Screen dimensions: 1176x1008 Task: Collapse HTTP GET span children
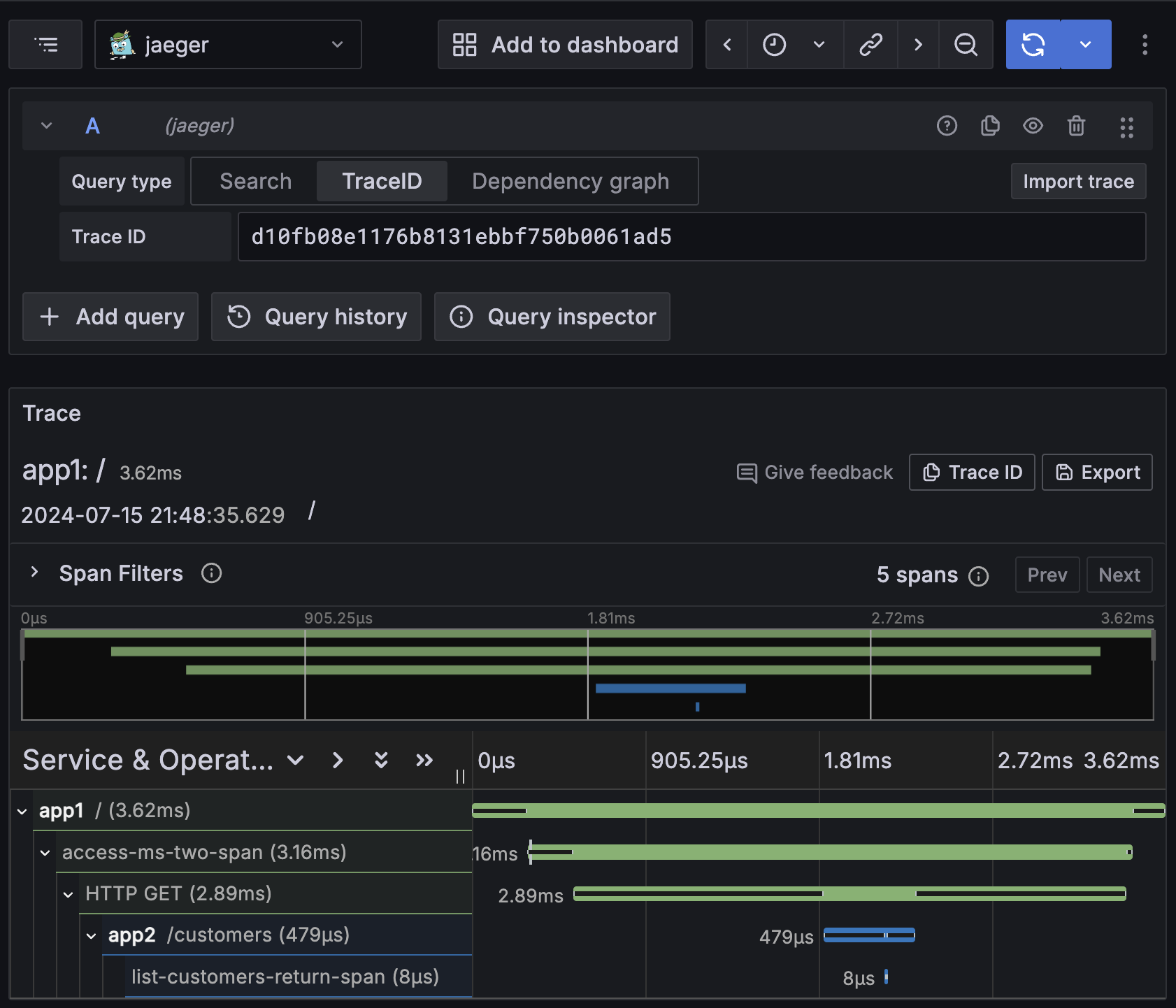click(x=69, y=894)
